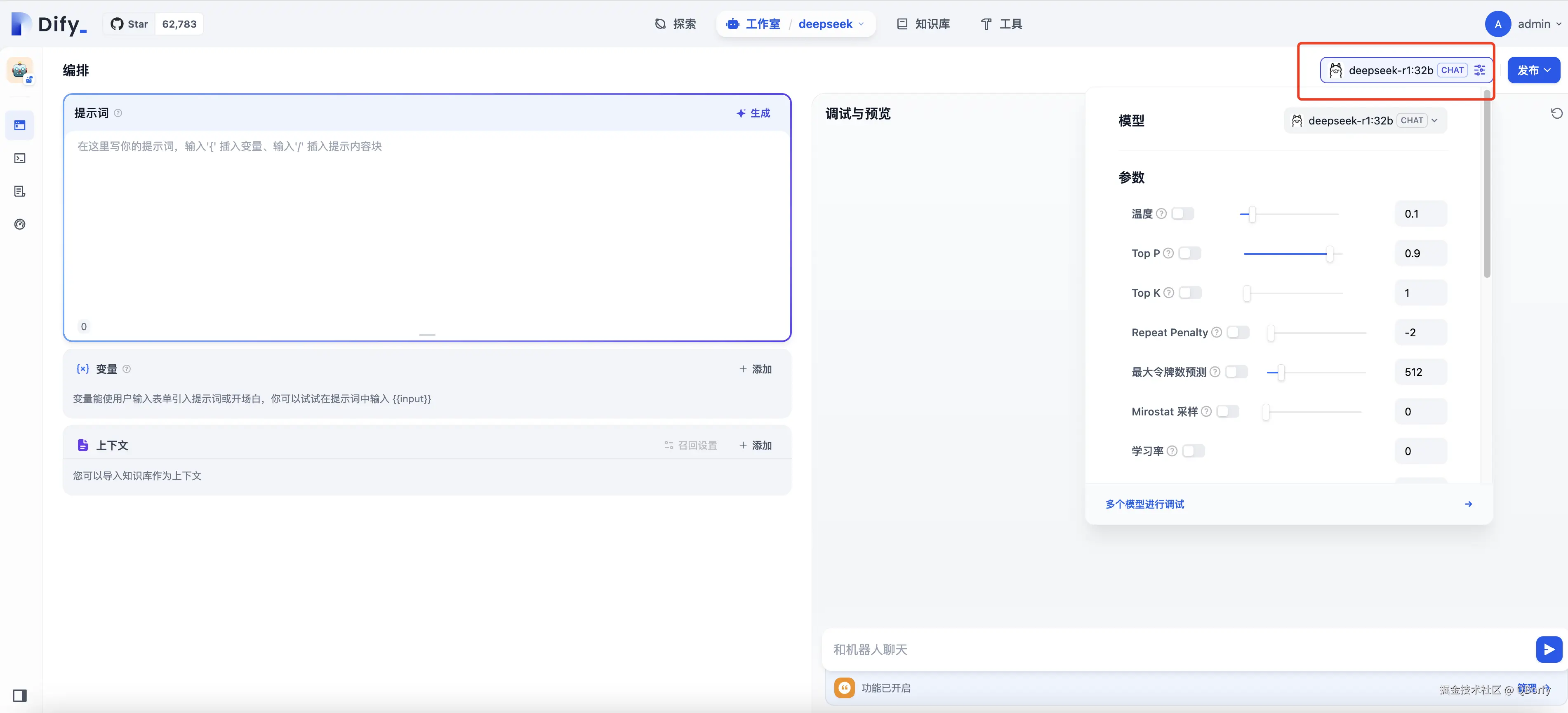Collapse the sidebar with bottom-left panel icon
This screenshot has height=713, width=1568.
(x=19, y=695)
